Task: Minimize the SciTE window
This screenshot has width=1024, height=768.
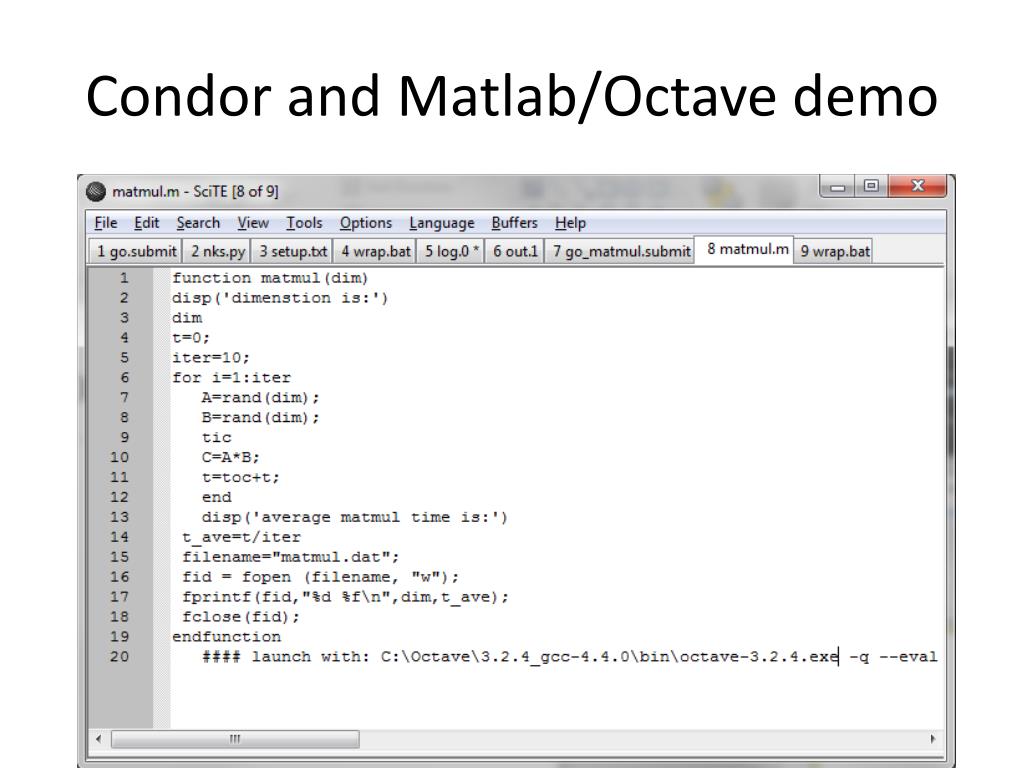Action: point(837,187)
